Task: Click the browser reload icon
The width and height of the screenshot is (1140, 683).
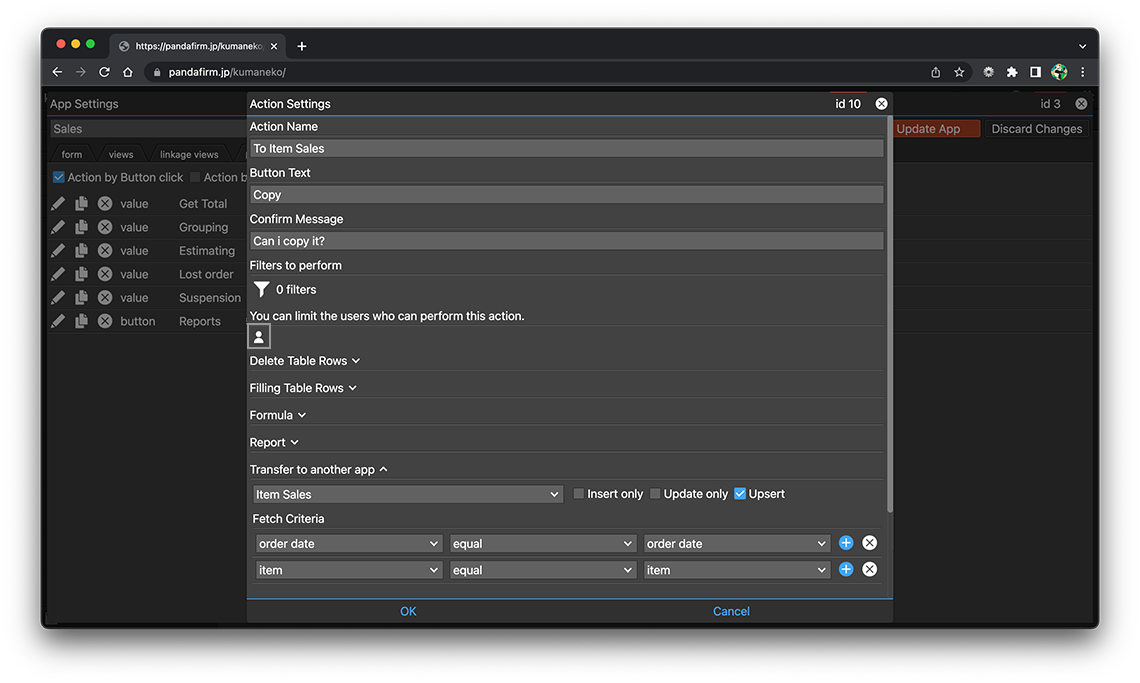Action: click(104, 72)
